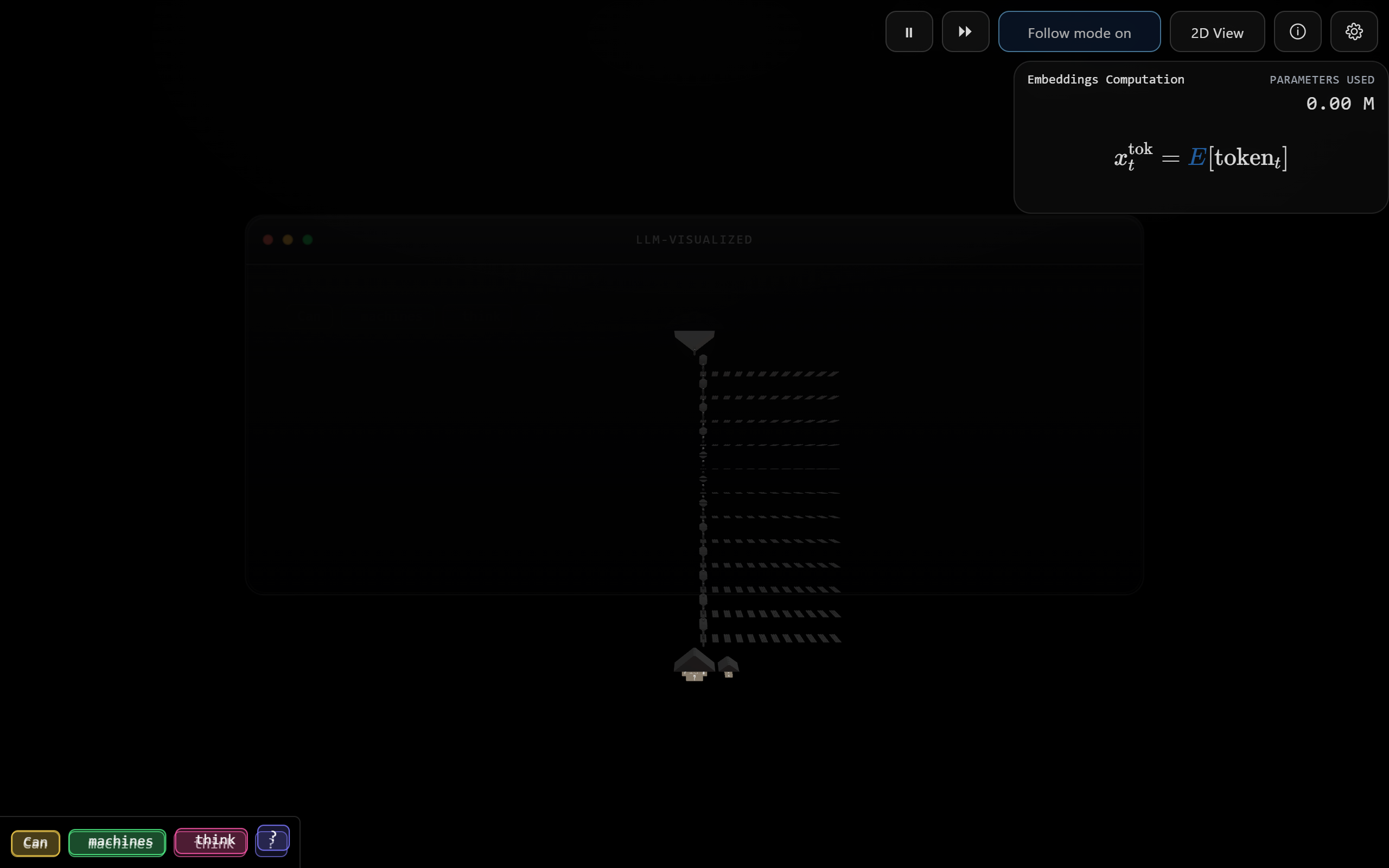The height and width of the screenshot is (868, 1389).
Task: Click the fast-forward button
Action: click(965, 31)
